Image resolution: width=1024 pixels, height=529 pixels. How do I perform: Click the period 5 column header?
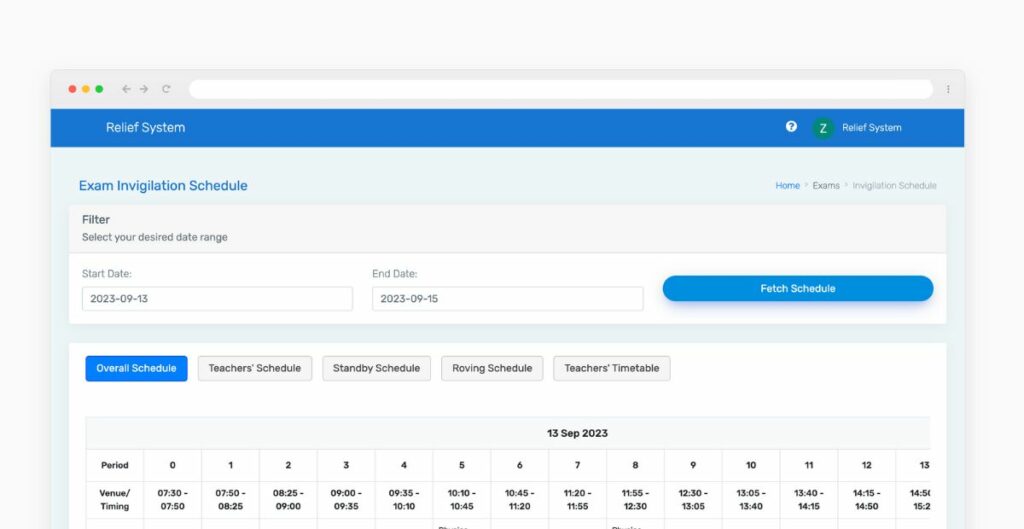click(x=462, y=465)
